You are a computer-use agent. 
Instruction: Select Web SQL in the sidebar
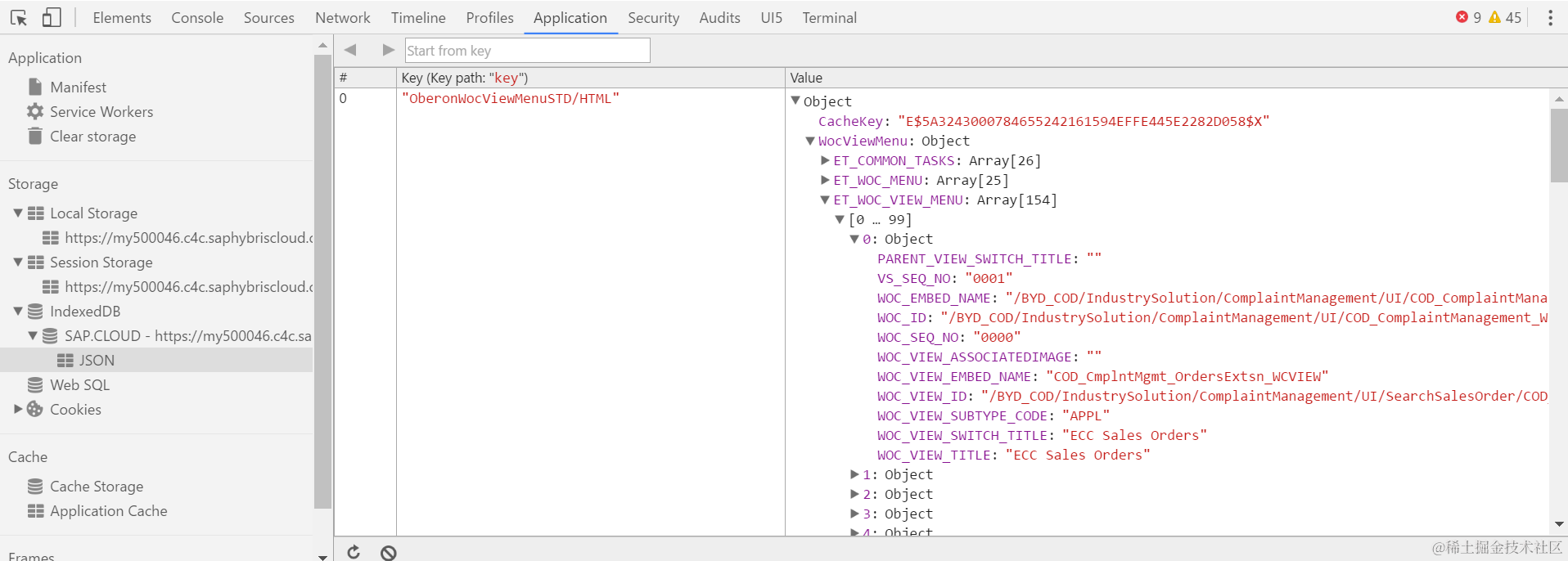[79, 384]
